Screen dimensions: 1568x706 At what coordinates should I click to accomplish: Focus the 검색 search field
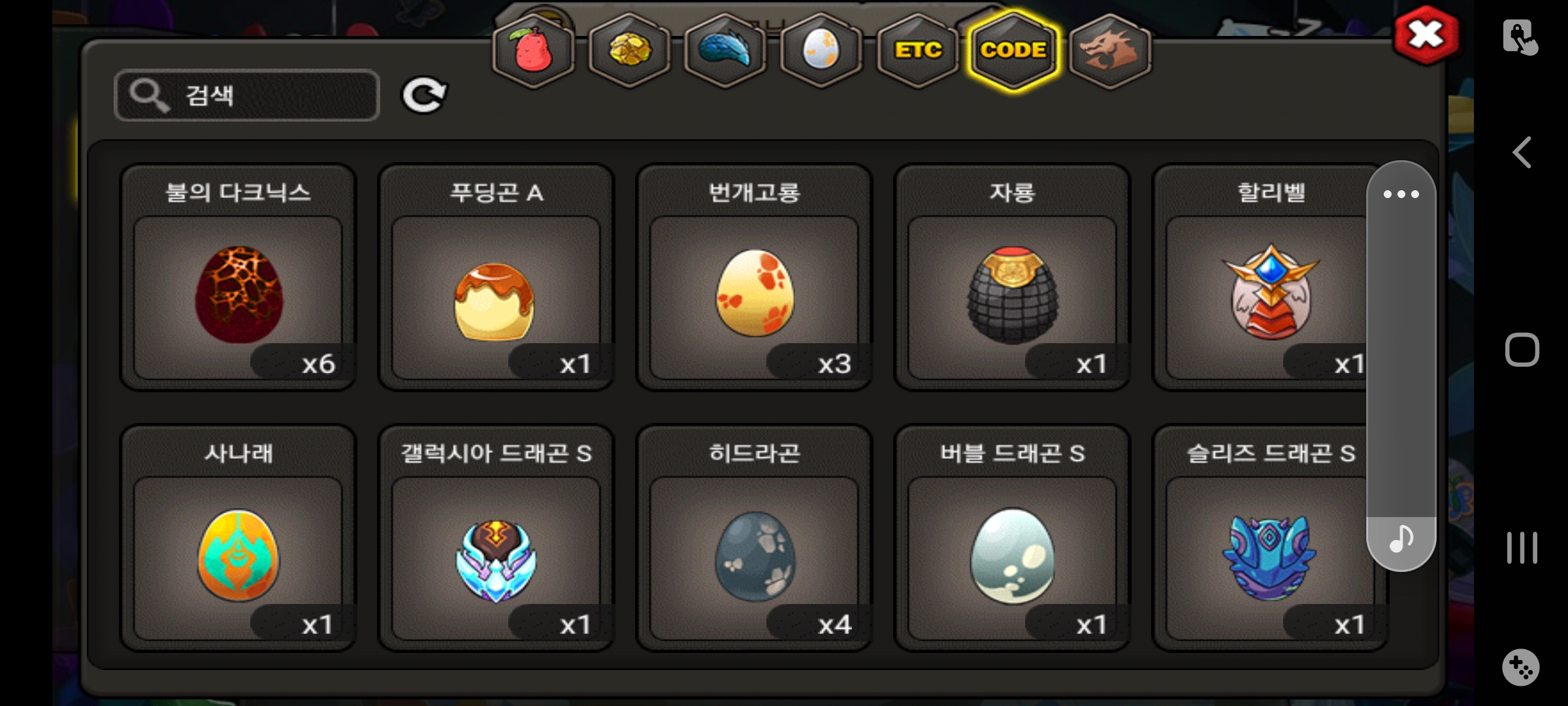point(247,95)
